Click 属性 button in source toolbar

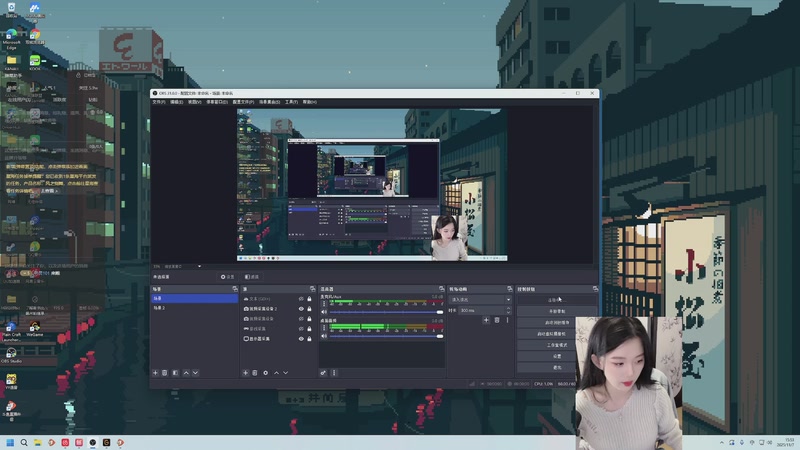point(228,277)
